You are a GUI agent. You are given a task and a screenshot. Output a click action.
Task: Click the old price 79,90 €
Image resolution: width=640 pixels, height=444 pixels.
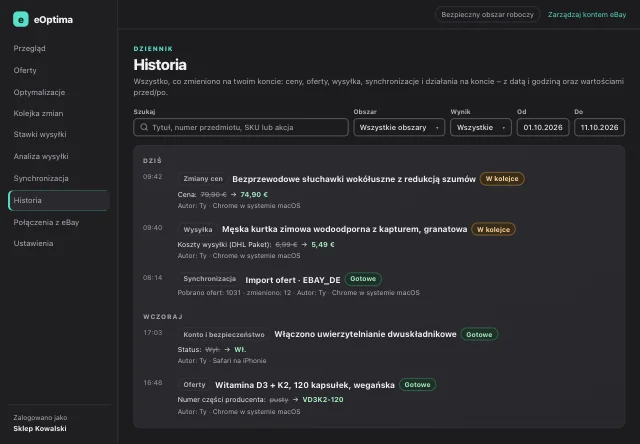click(x=213, y=195)
